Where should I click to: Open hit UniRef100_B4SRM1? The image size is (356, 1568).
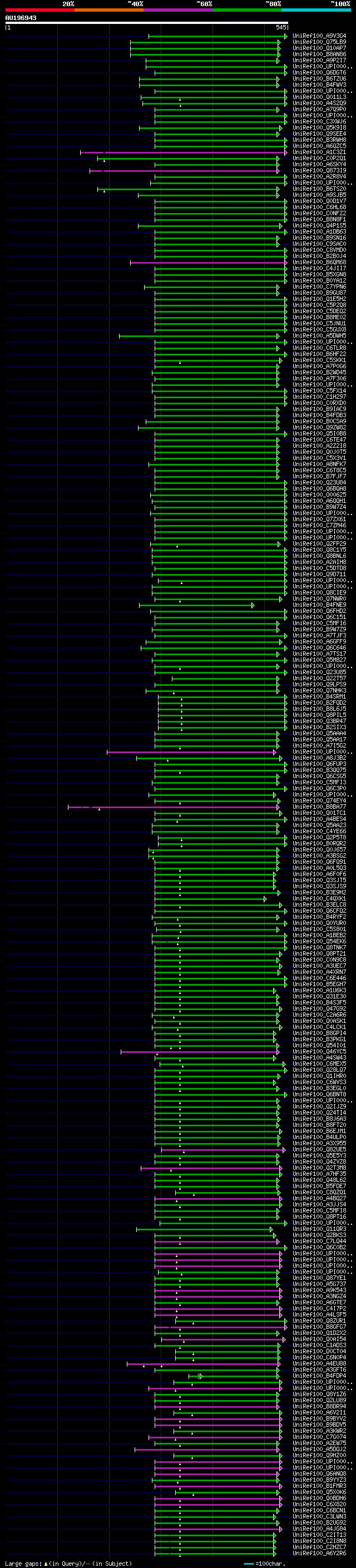click(319, 697)
